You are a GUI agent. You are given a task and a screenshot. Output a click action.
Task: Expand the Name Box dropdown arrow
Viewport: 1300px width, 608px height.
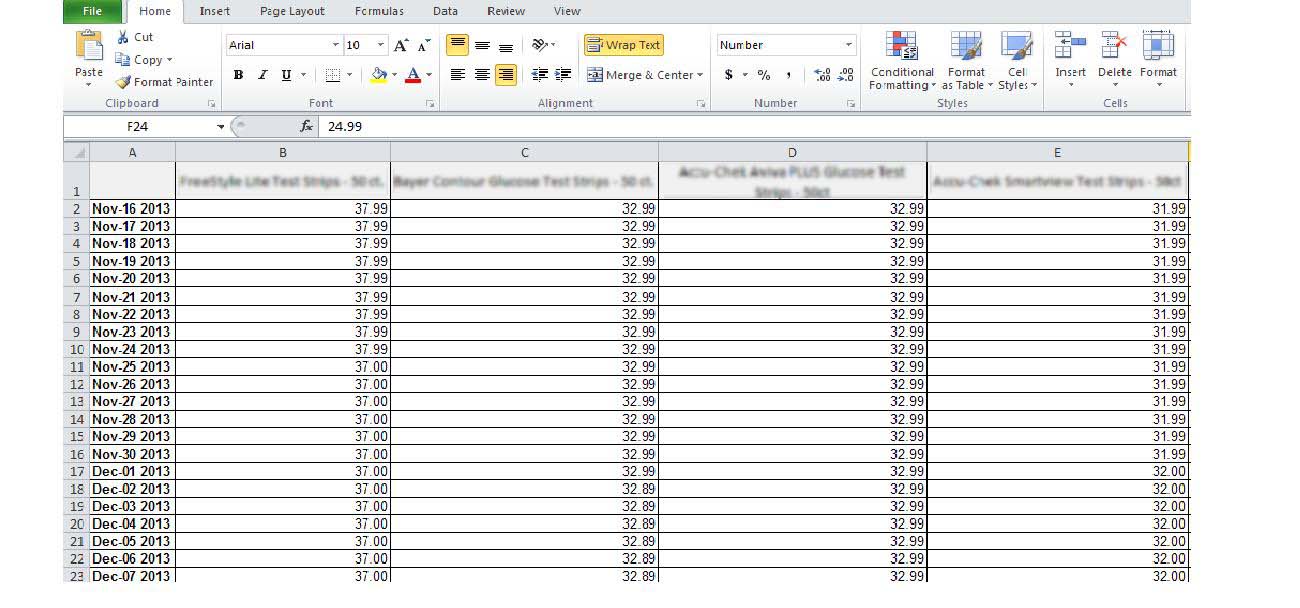tap(221, 127)
